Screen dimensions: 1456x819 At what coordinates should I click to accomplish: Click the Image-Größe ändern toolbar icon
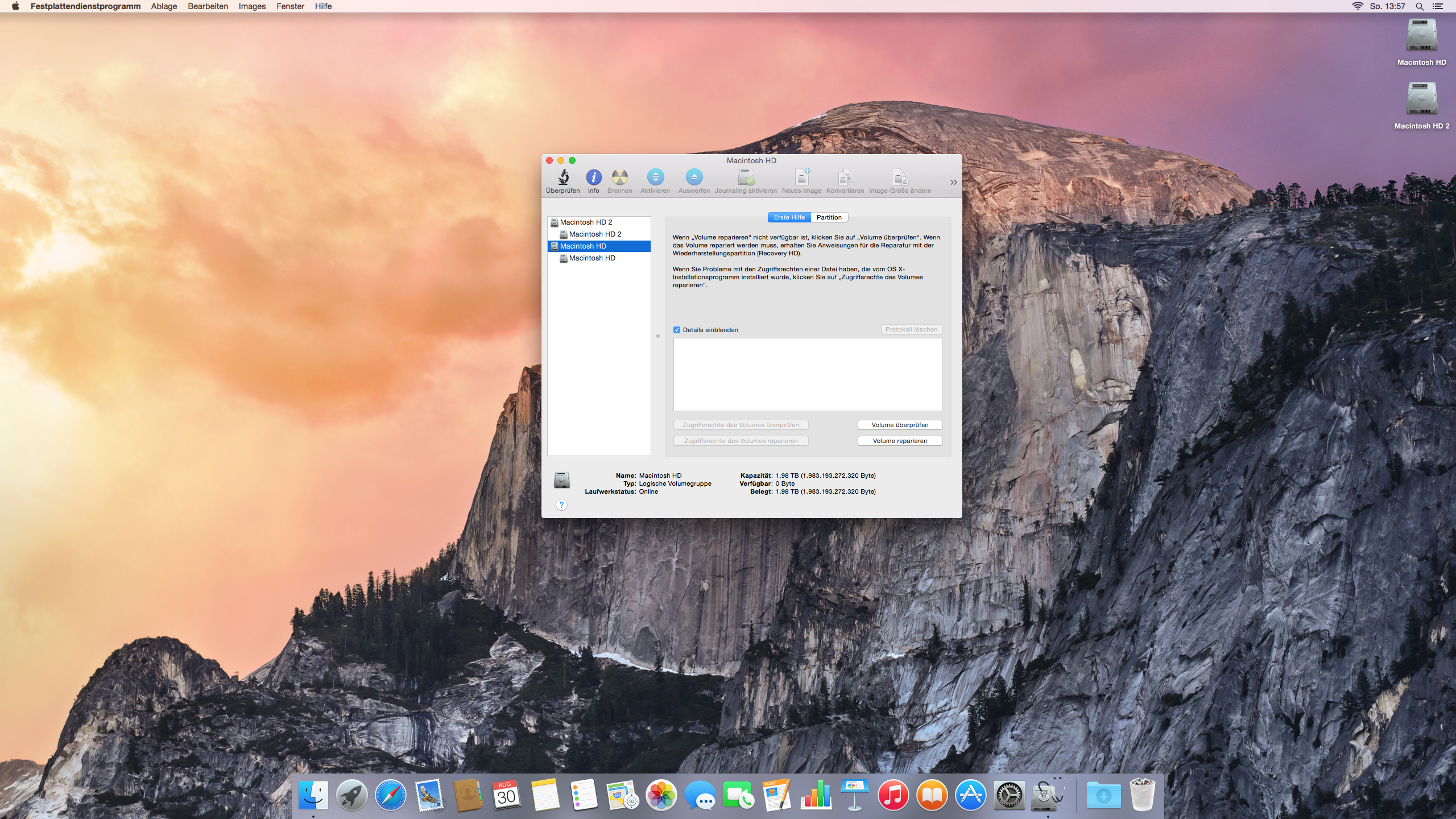tap(900, 177)
